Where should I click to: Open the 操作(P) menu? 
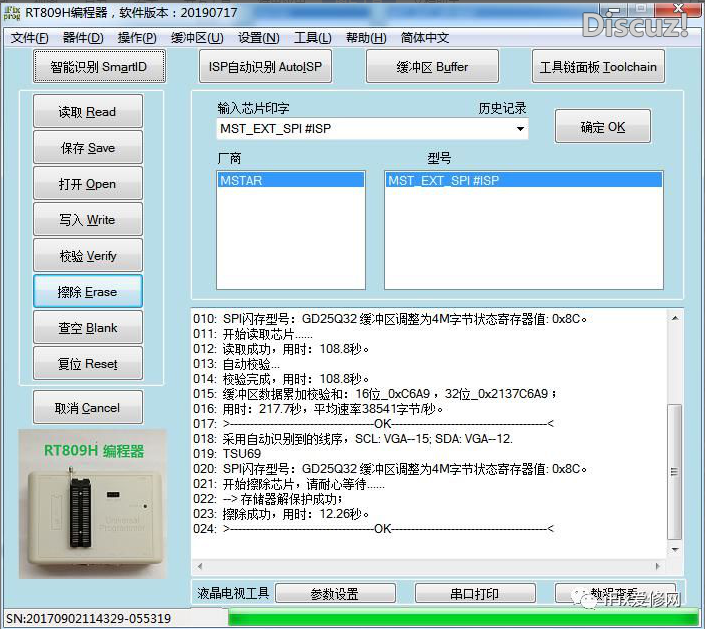click(137, 38)
